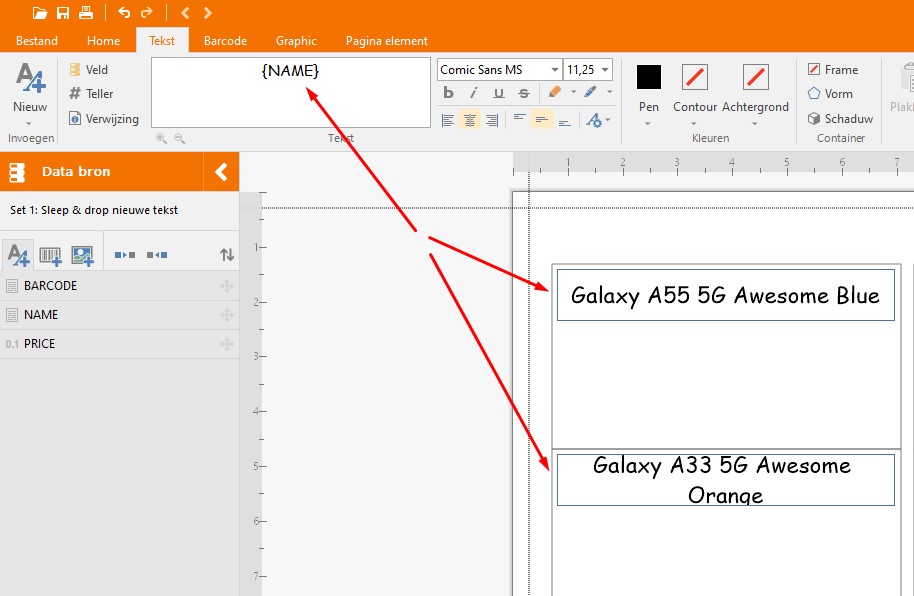Expand the Nieuw insert dropdown
This screenshot has height=596, width=914.
point(30,122)
